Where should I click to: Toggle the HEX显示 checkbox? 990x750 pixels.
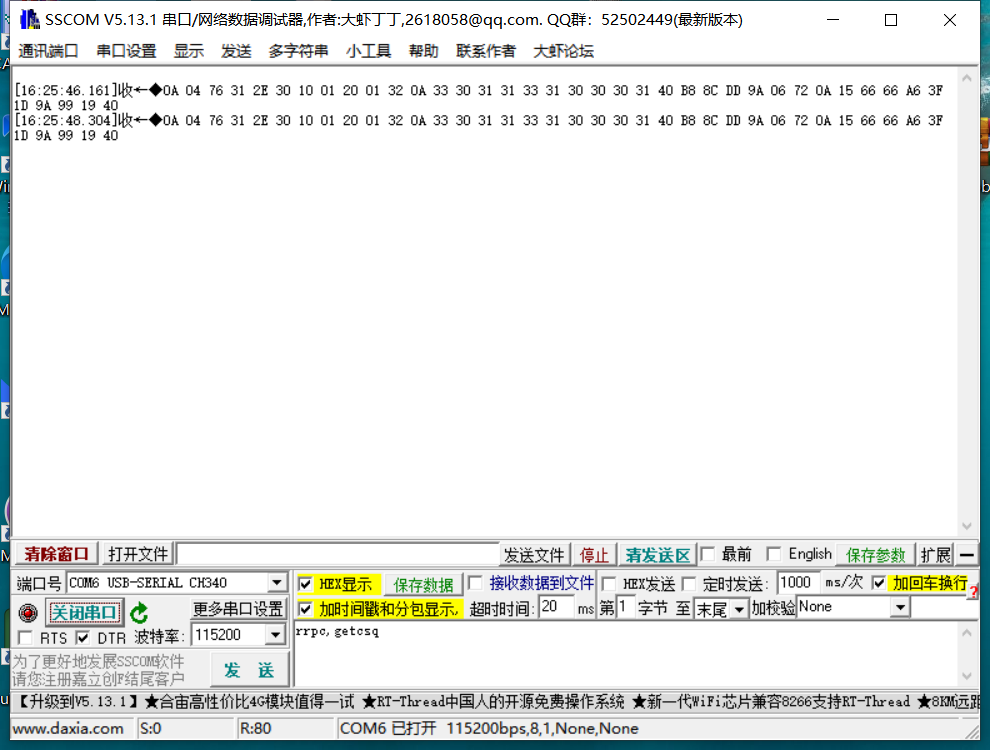click(x=305, y=583)
